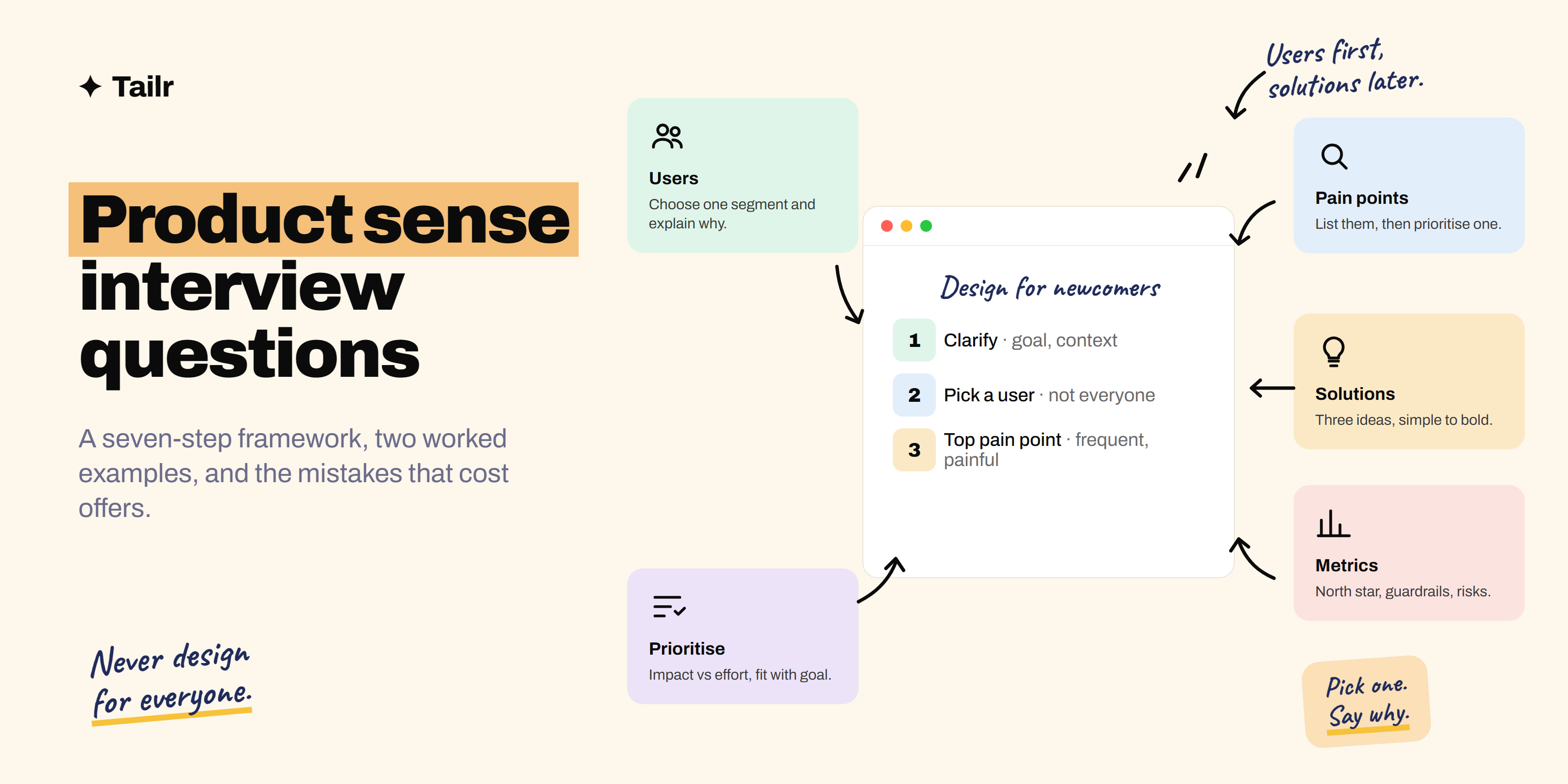Click 'List them, then prioritise one.'
Viewport: 1568px width, 784px height.
pyautogui.click(x=1408, y=223)
